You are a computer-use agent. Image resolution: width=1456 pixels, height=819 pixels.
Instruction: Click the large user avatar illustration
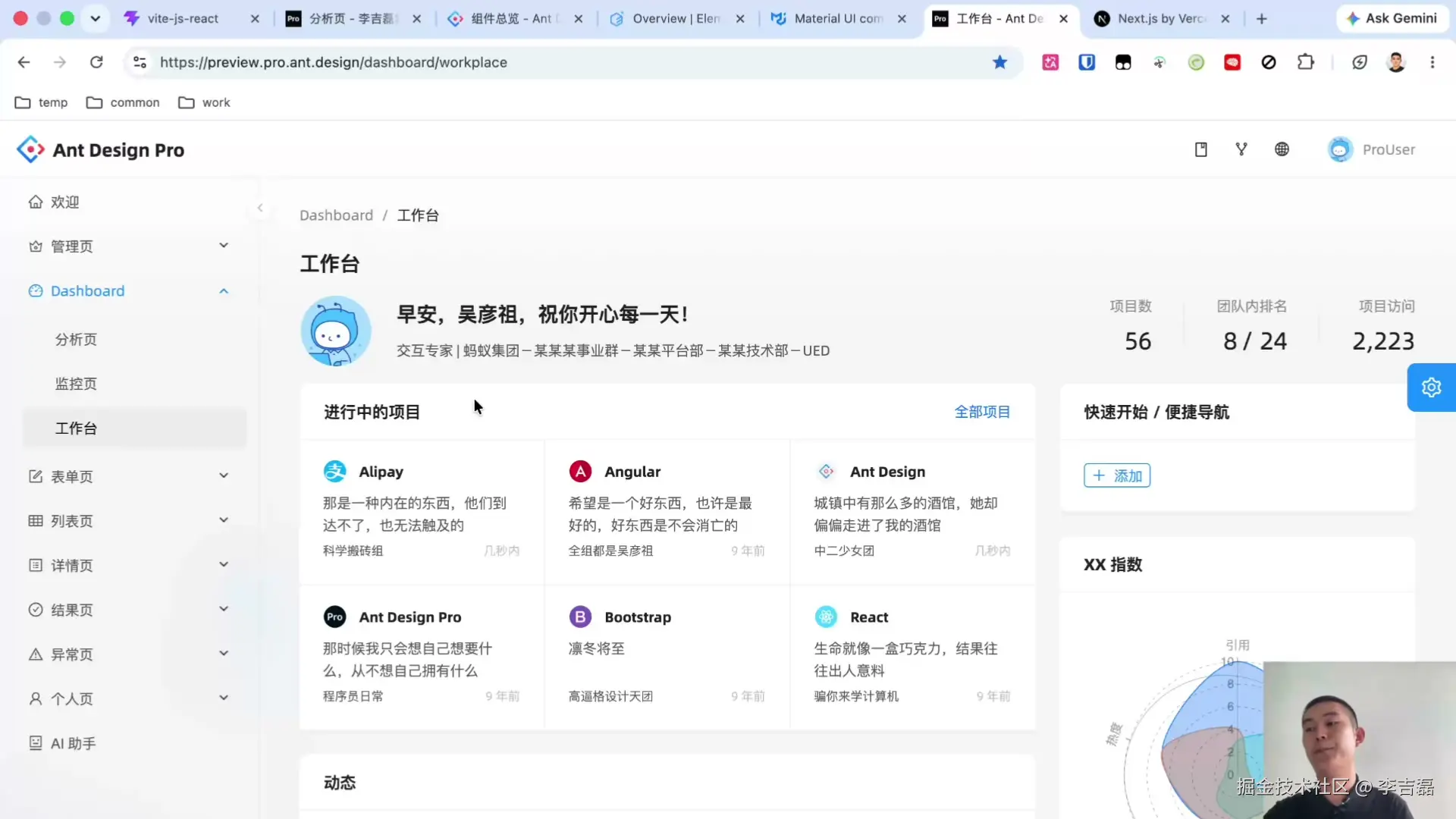[x=336, y=331]
